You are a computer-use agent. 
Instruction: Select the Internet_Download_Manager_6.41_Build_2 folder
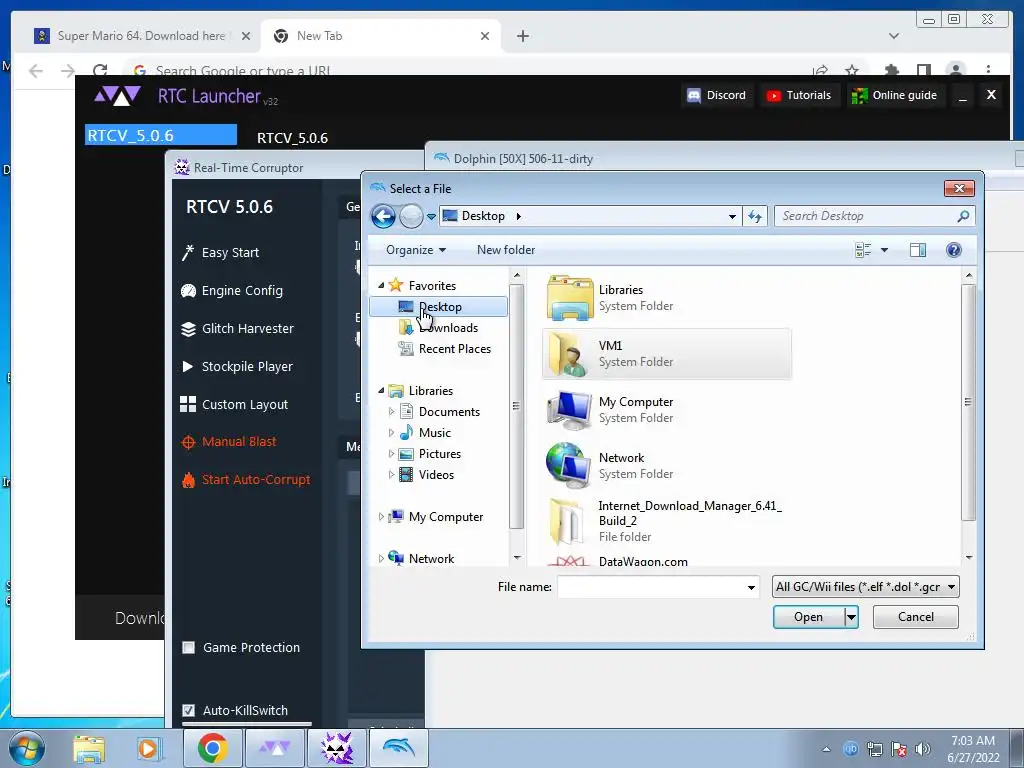pos(666,521)
